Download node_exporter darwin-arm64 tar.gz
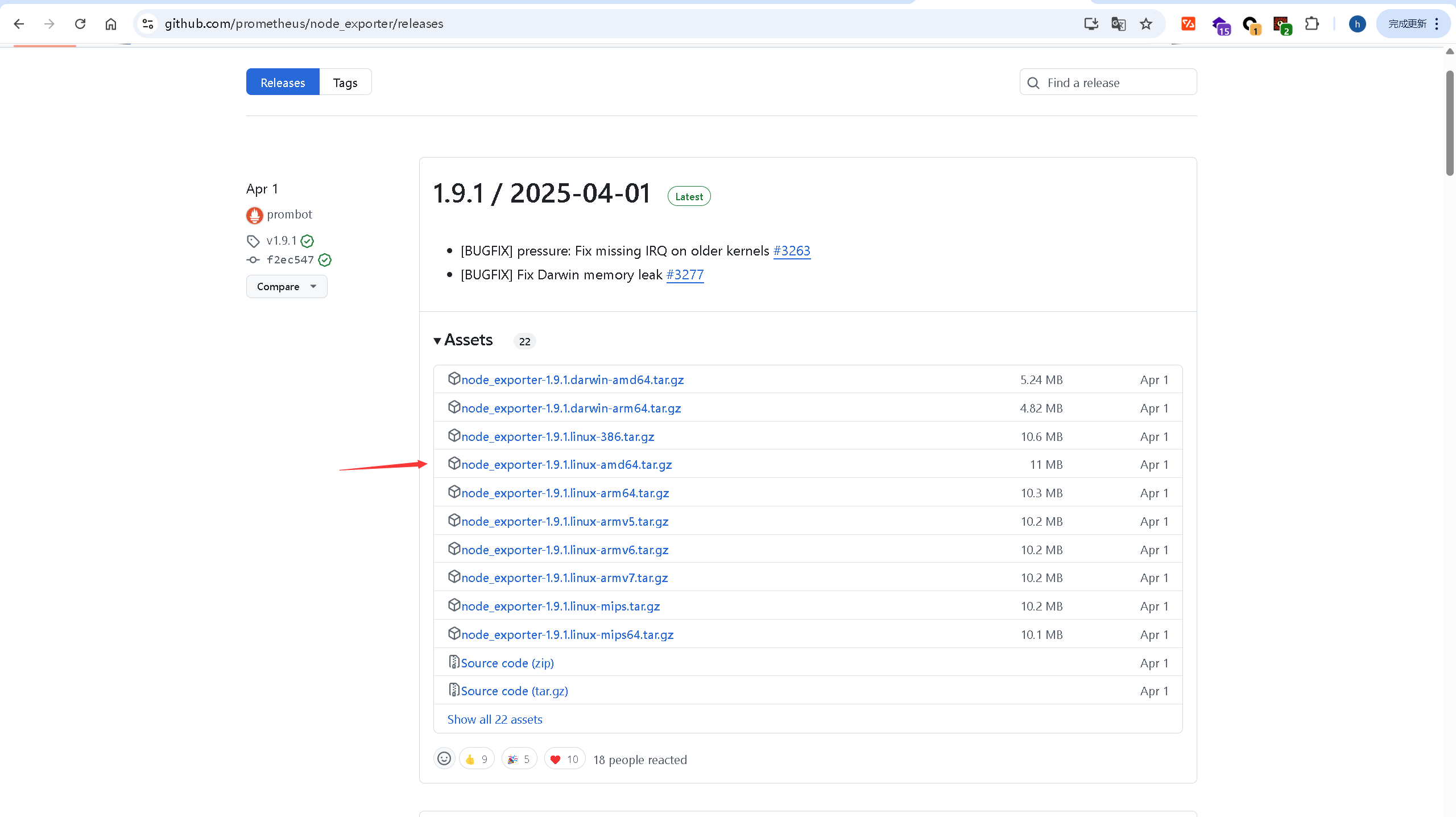The width and height of the screenshot is (1456, 817). 571,408
